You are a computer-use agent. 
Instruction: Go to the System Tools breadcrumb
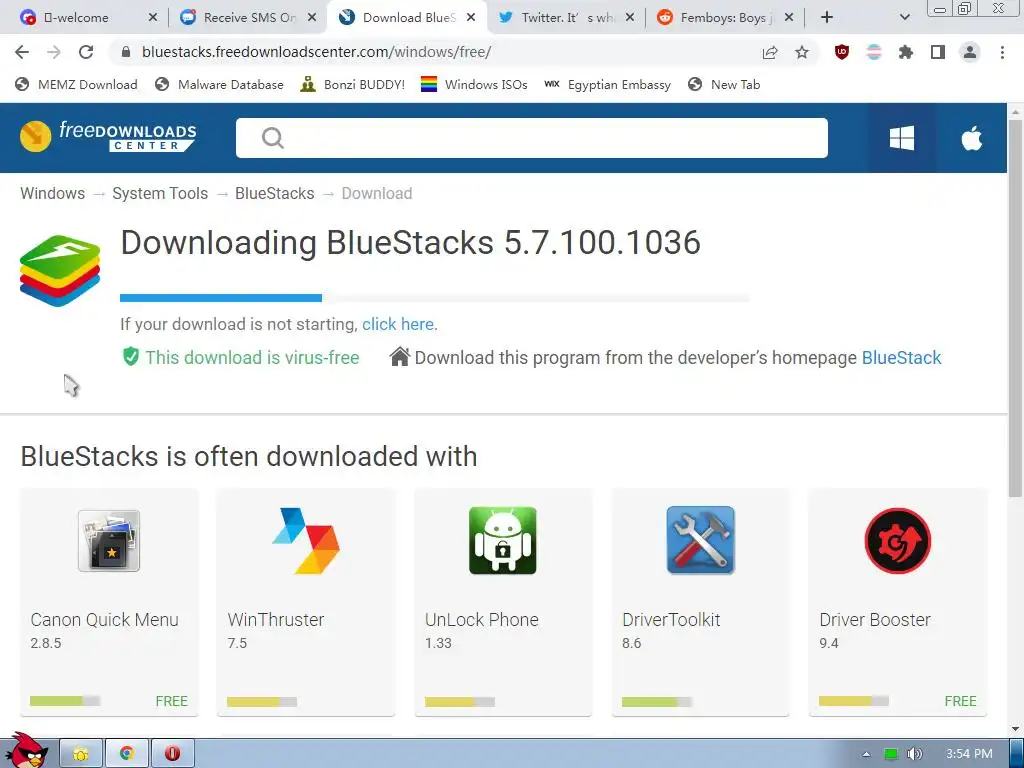tap(160, 194)
